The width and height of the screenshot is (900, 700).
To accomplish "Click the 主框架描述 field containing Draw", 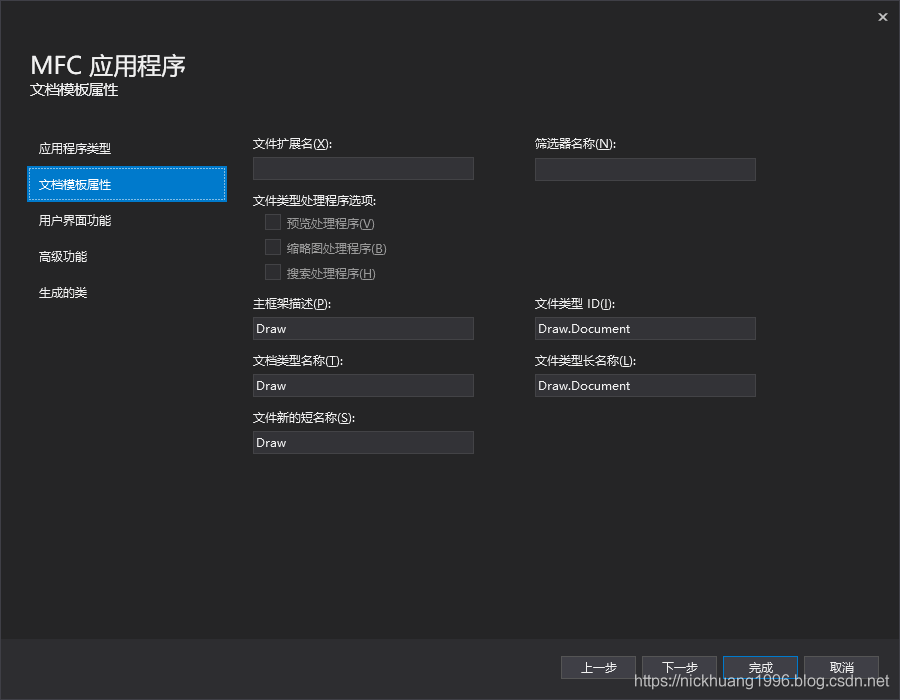I will (x=363, y=329).
